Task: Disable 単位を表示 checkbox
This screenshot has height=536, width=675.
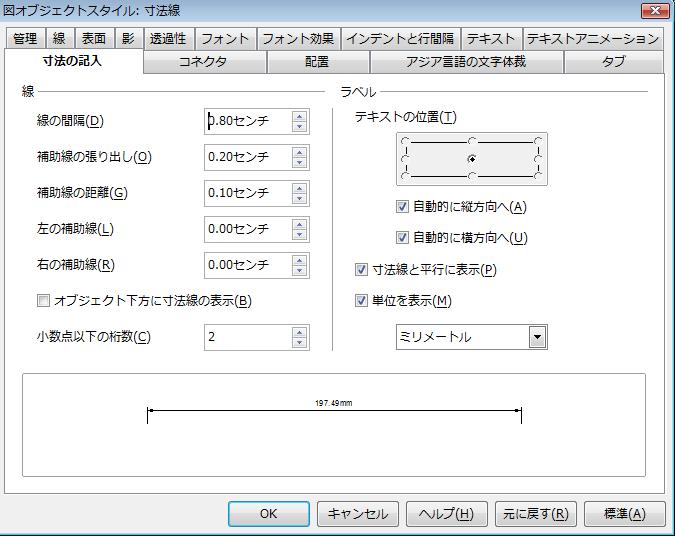Action: (362, 301)
